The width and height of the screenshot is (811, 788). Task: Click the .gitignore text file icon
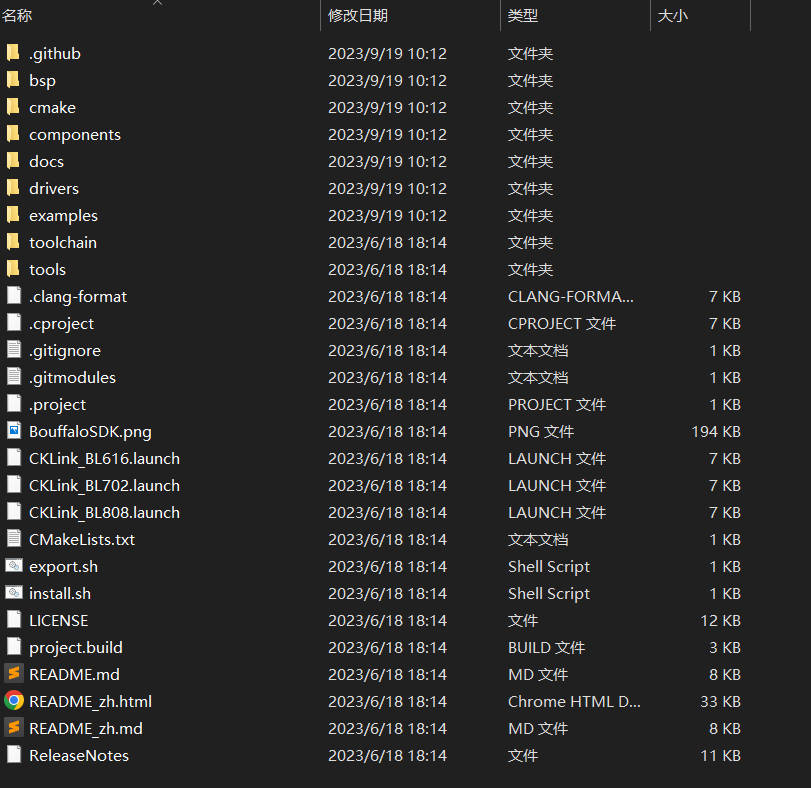coord(14,350)
